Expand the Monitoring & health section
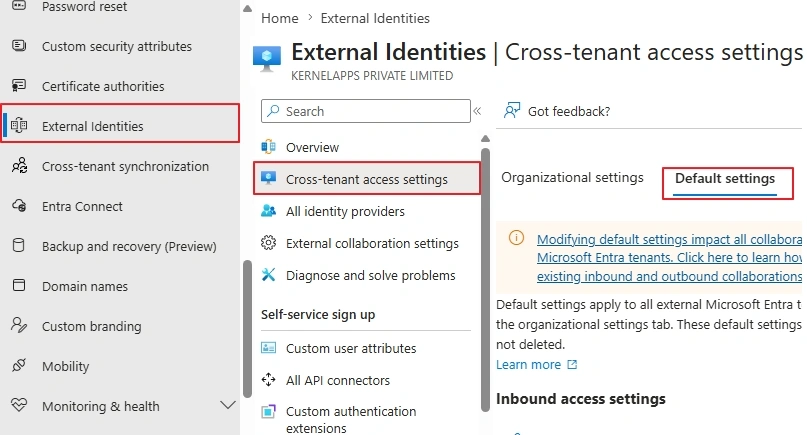 [x=227, y=405]
